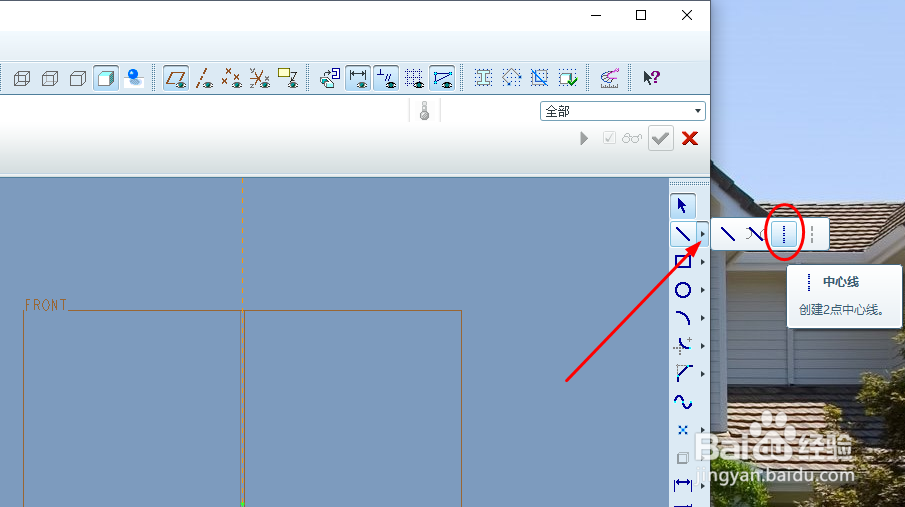905x507 pixels.
Task: Select the fillet sketch tool
Action: [x=683, y=346]
